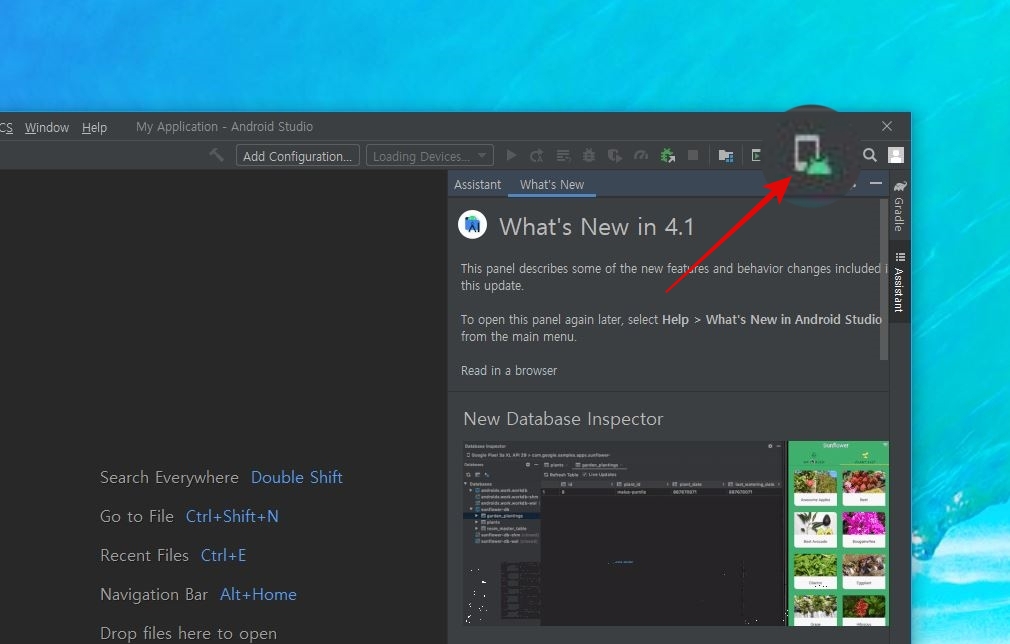This screenshot has width=1010, height=644.
Task: Click the What's New panel vertical scrollbar
Action: point(884,279)
